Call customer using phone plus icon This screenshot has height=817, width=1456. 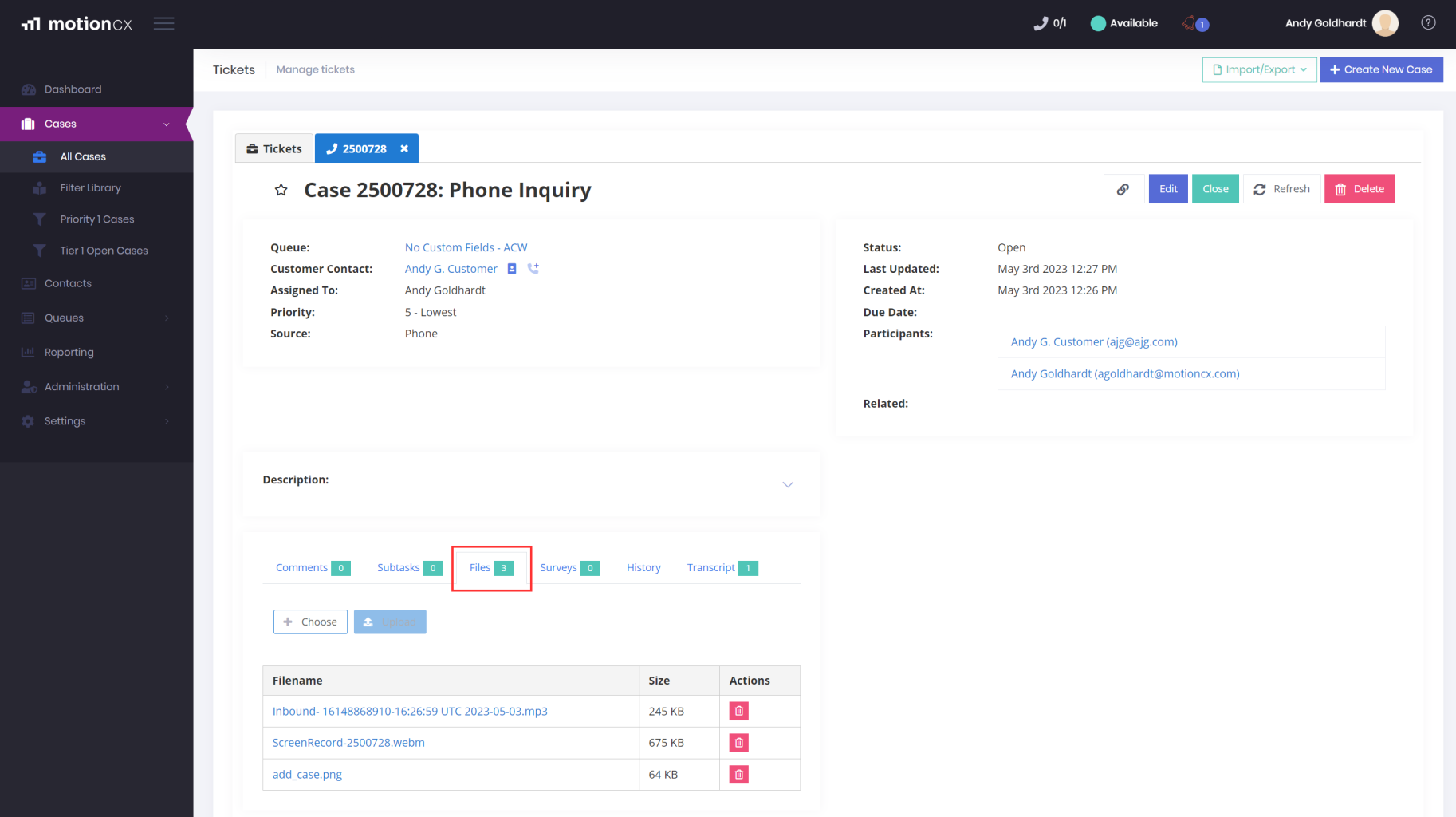(533, 269)
